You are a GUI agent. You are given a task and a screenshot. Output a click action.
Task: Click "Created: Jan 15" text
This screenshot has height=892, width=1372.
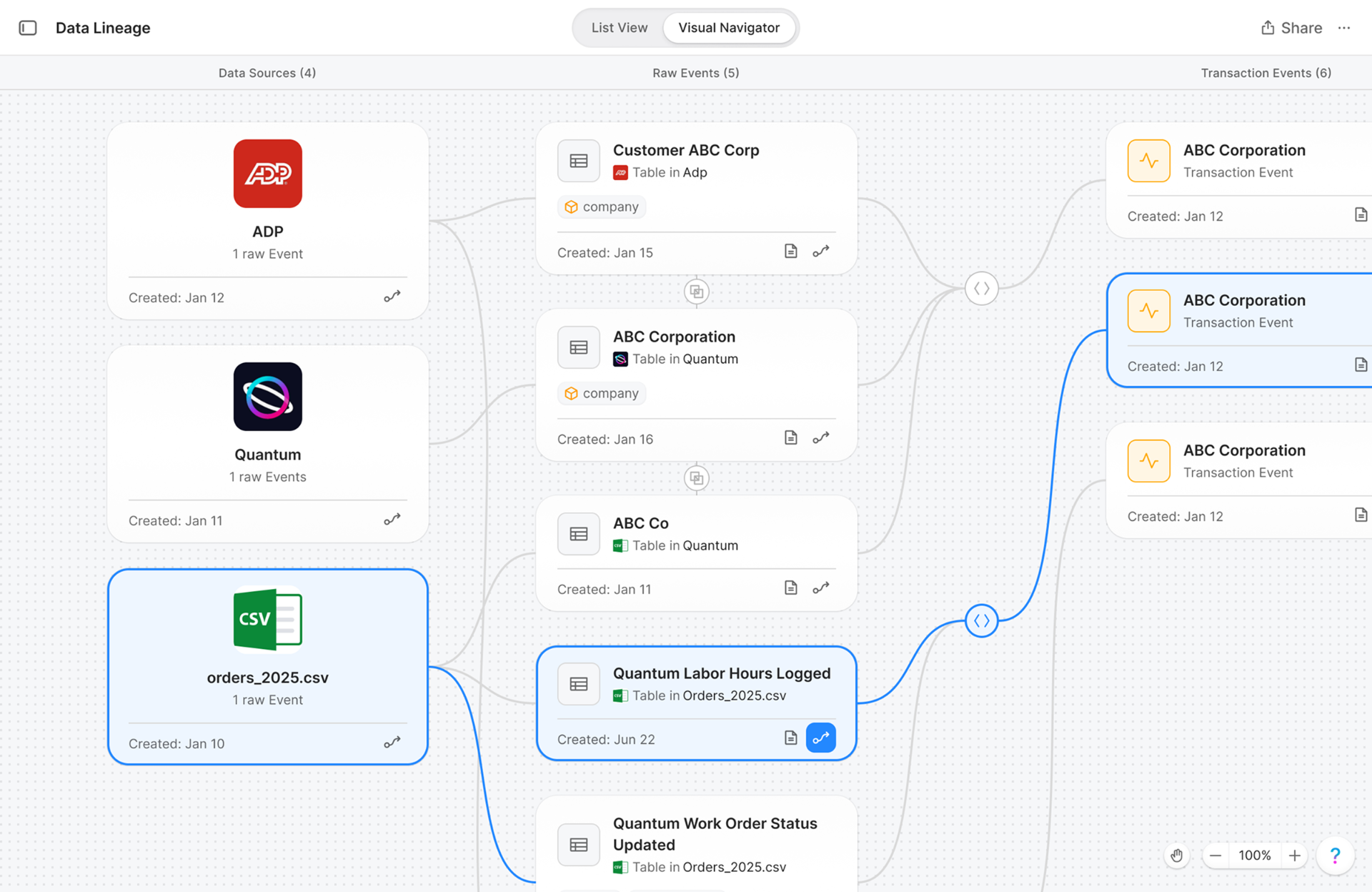[x=605, y=252]
